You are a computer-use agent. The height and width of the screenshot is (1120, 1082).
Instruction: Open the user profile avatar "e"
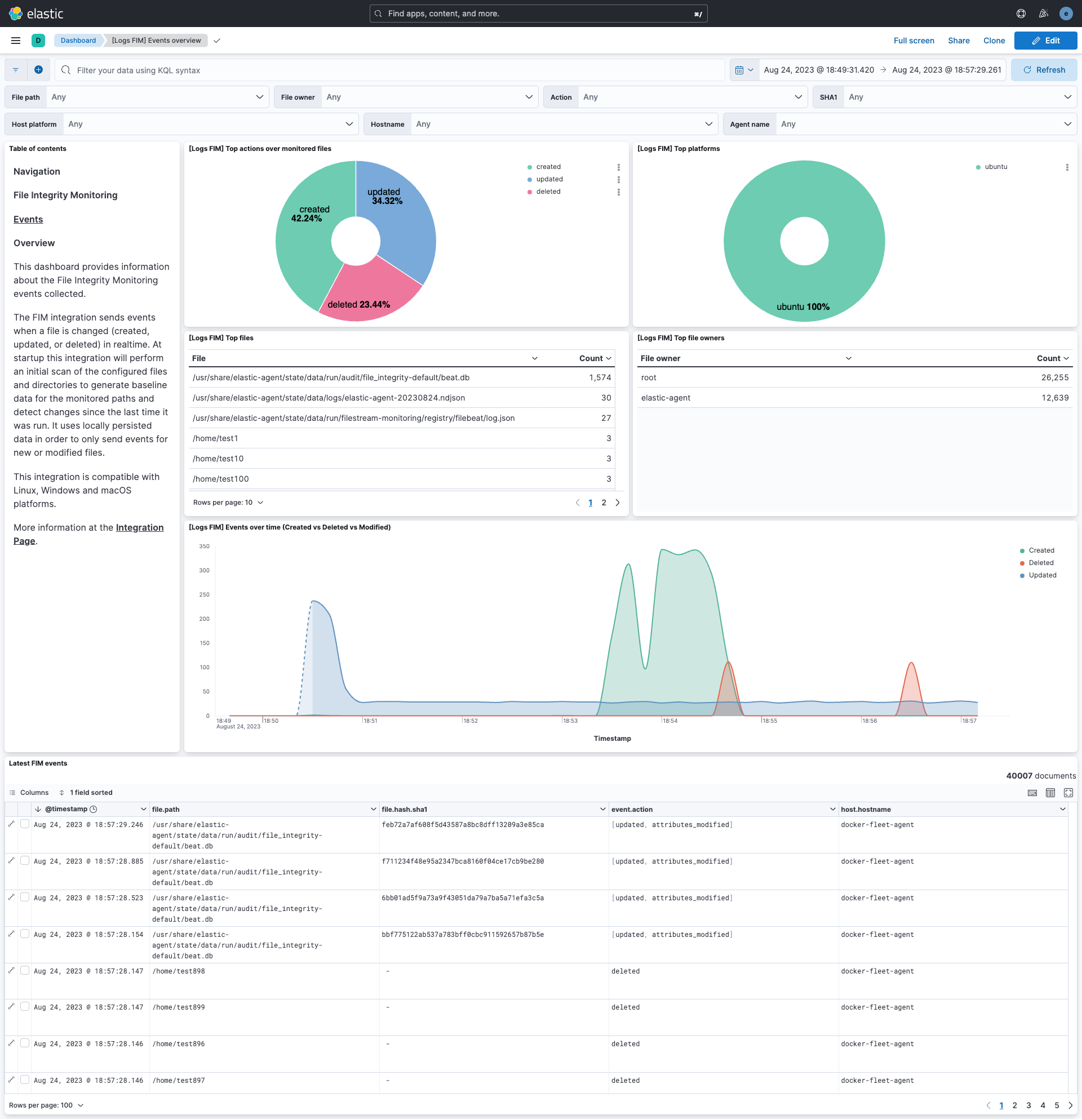click(1066, 13)
